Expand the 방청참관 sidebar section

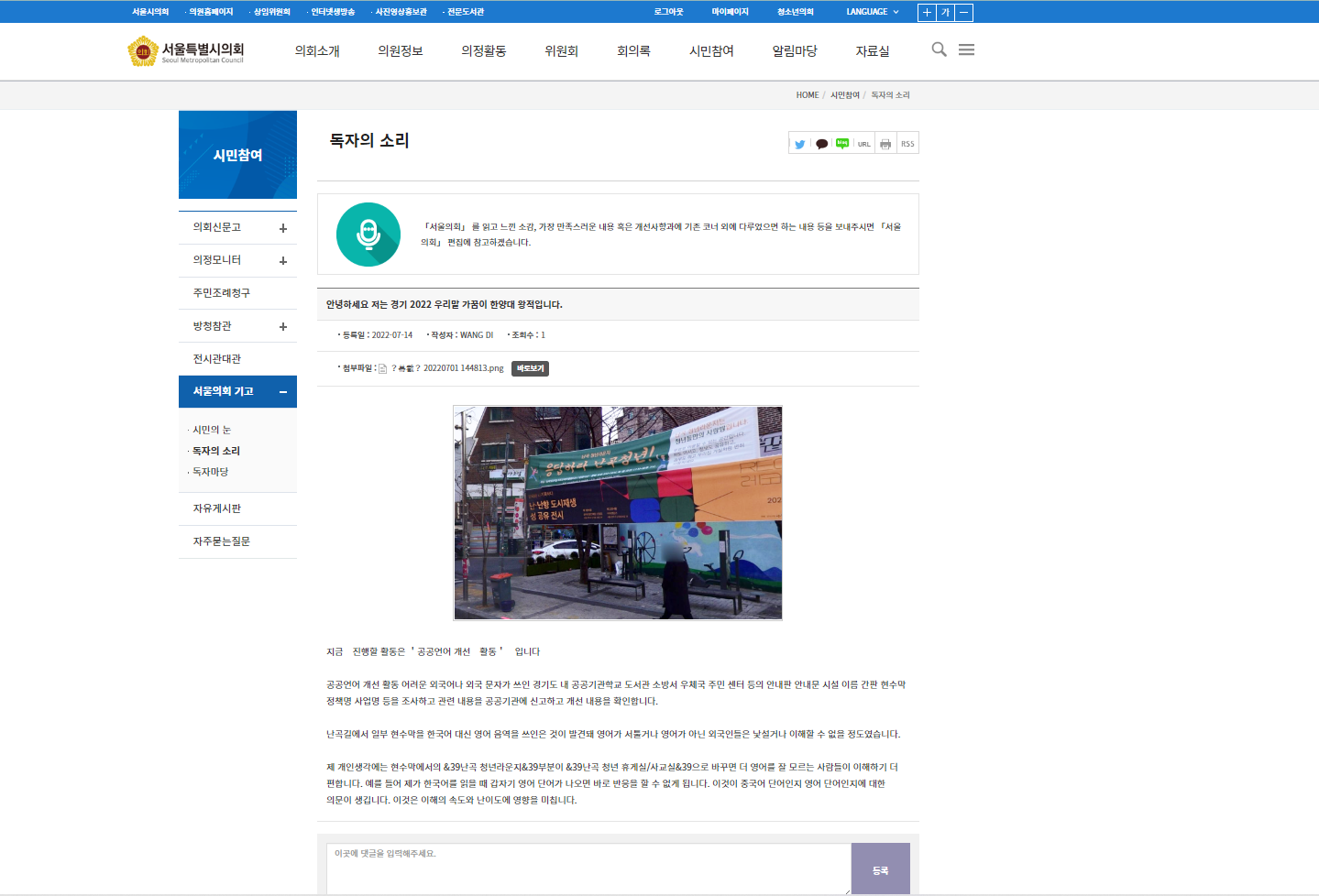pos(283,327)
